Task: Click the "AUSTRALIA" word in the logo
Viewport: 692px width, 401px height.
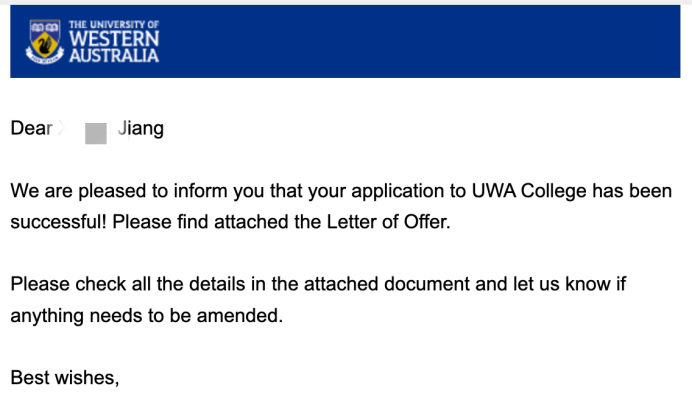Action: pyautogui.click(x=114, y=56)
